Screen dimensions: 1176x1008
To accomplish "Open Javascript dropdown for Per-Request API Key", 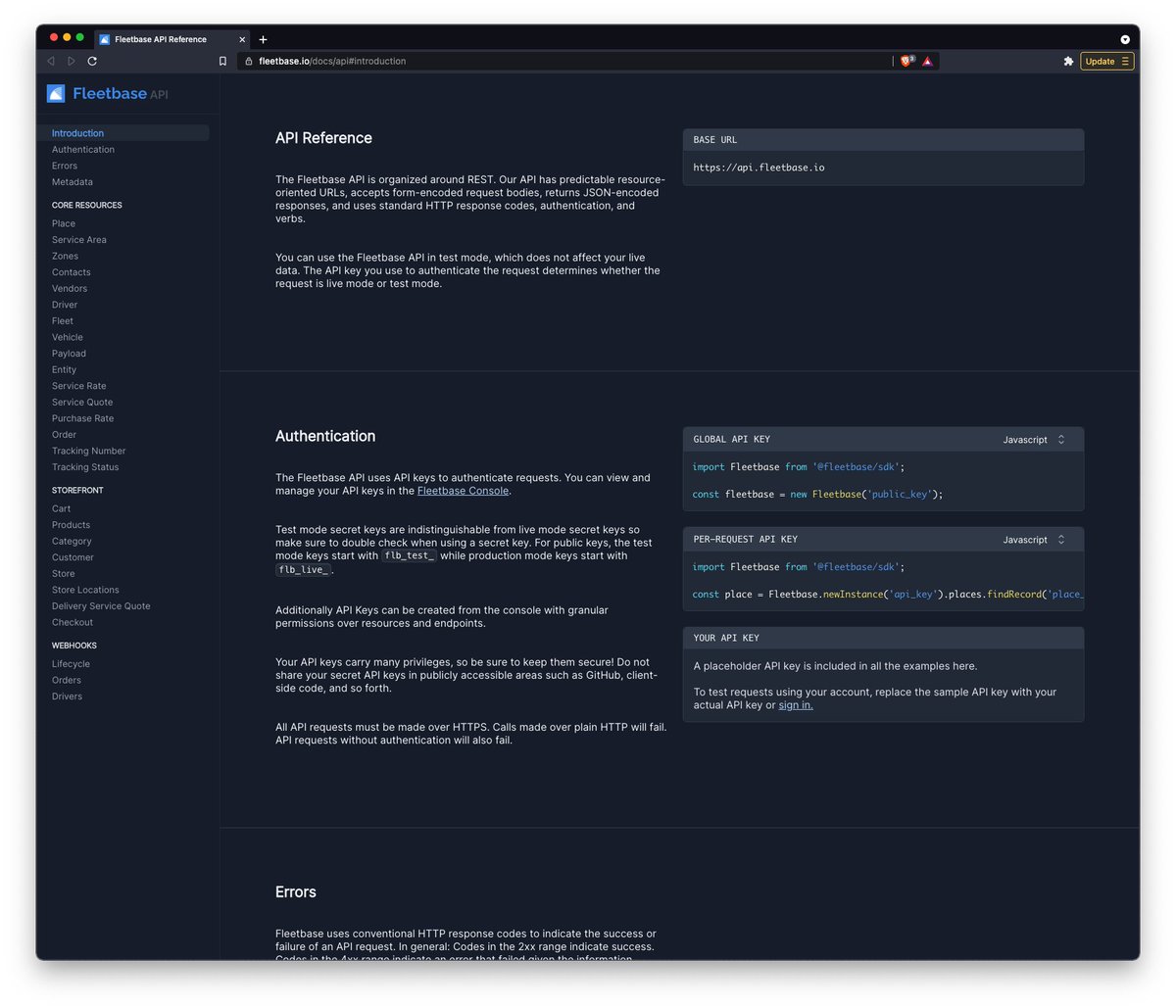I will point(1034,540).
